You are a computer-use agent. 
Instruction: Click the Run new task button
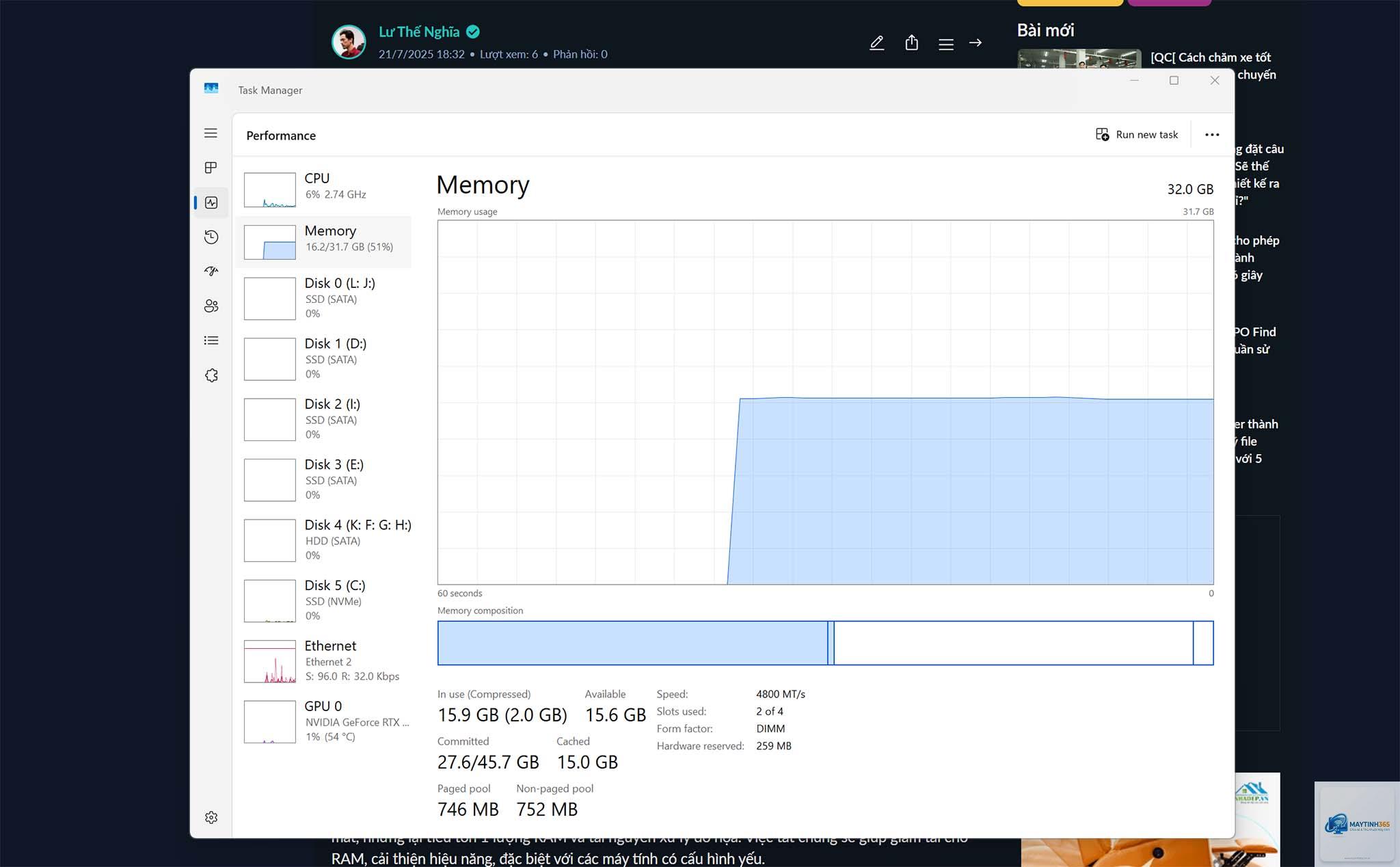point(1137,135)
